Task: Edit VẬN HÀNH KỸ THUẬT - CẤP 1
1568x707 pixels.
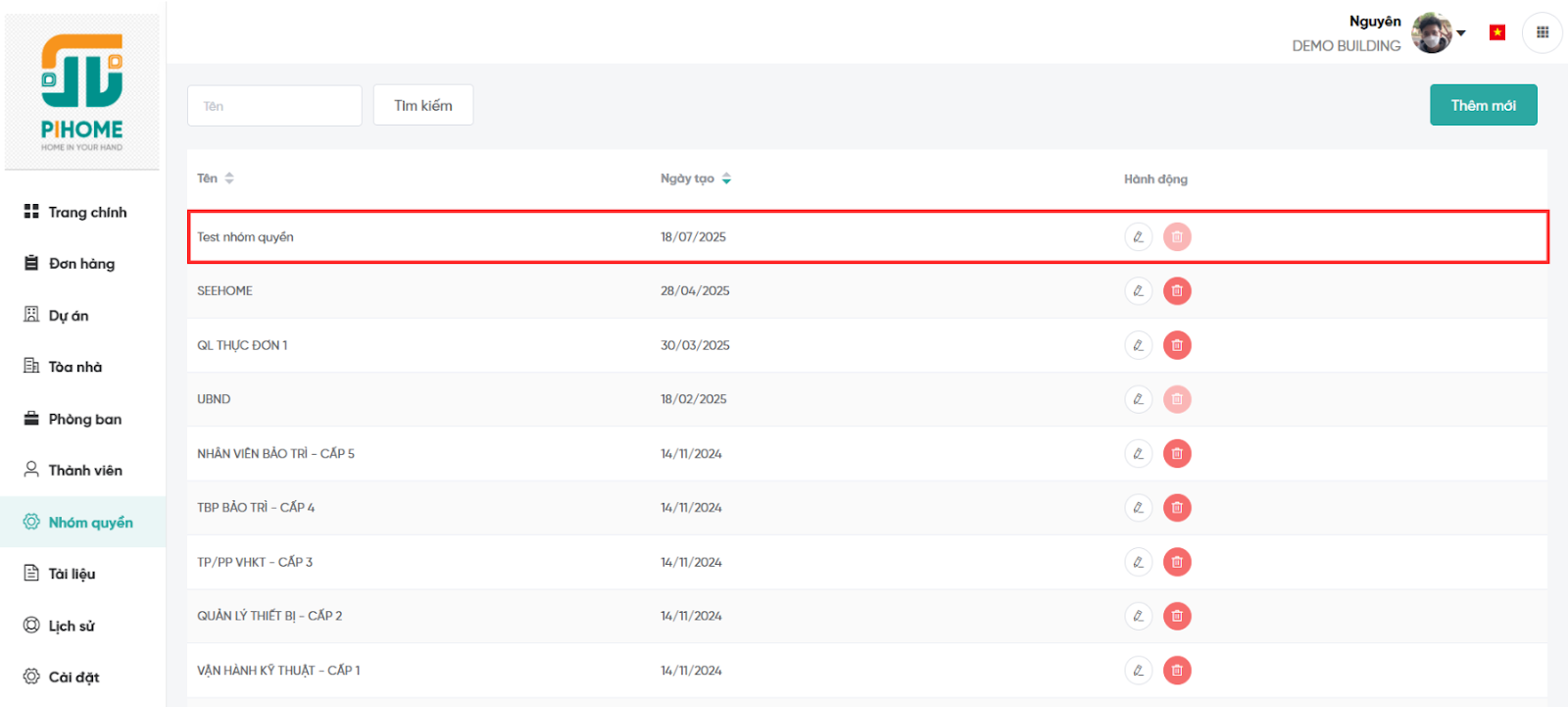Action: point(1138,671)
